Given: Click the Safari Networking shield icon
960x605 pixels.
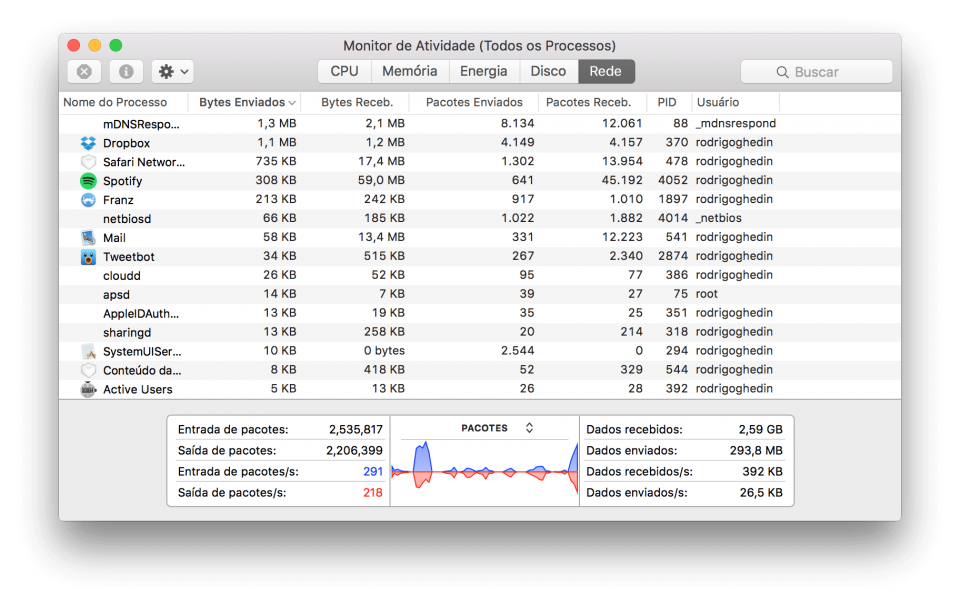Looking at the screenshot, I should click(88, 162).
